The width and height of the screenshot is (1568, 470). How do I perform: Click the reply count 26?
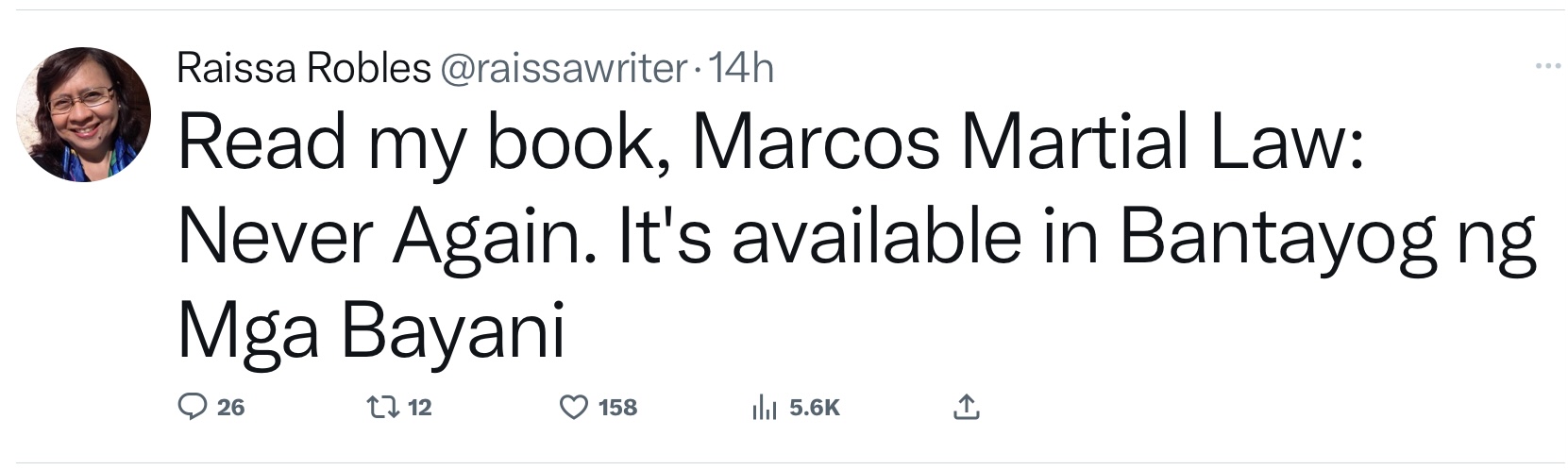pos(230,408)
